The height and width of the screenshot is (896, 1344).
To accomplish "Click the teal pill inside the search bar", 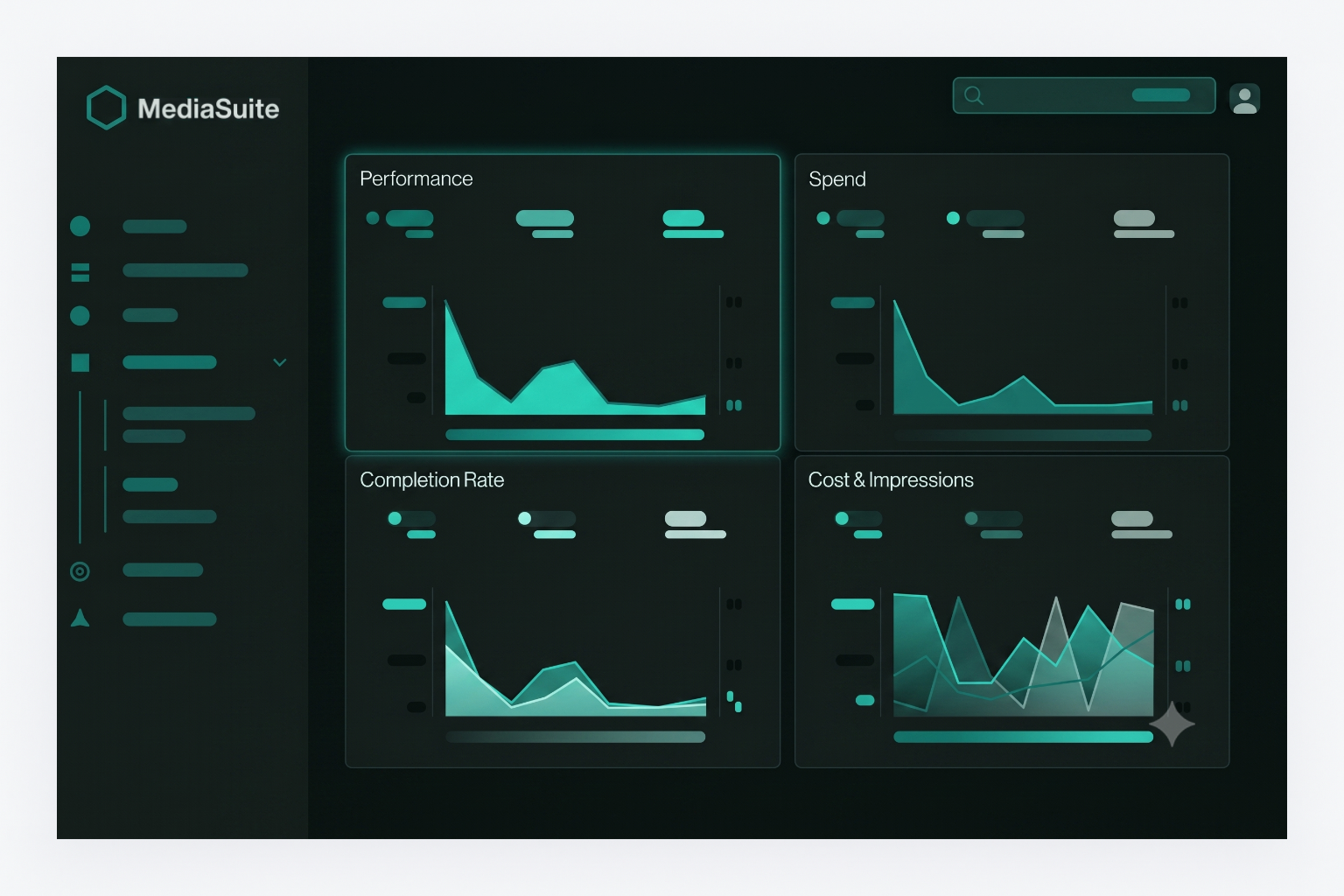I will click(x=1161, y=94).
